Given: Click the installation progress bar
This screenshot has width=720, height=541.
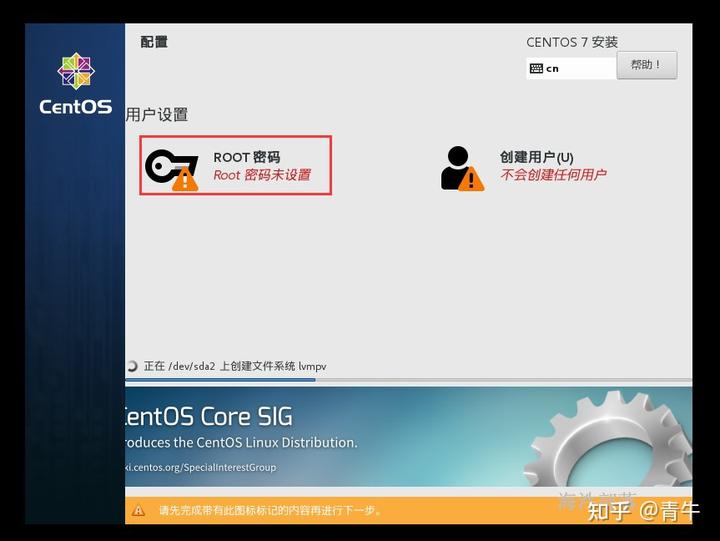Looking at the screenshot, I should 408,380.
